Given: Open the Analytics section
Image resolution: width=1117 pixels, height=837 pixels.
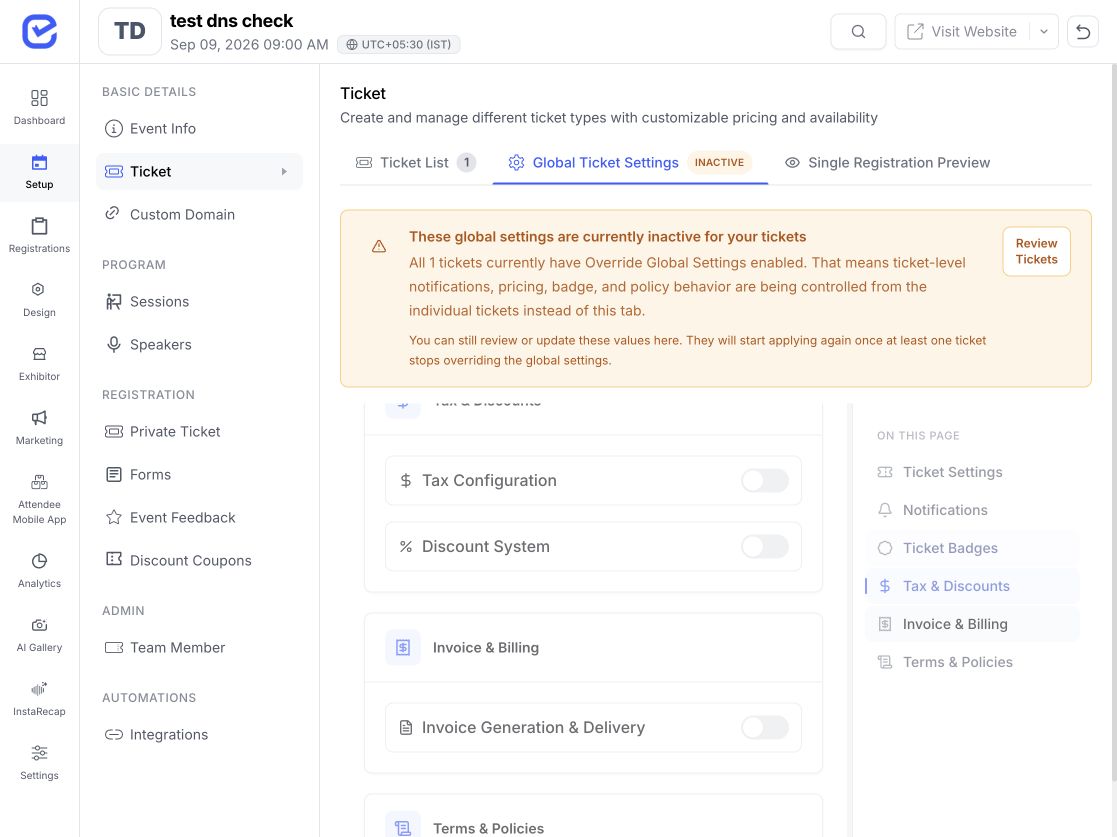Looking at the screenshot, I should (x=39, y=571).
